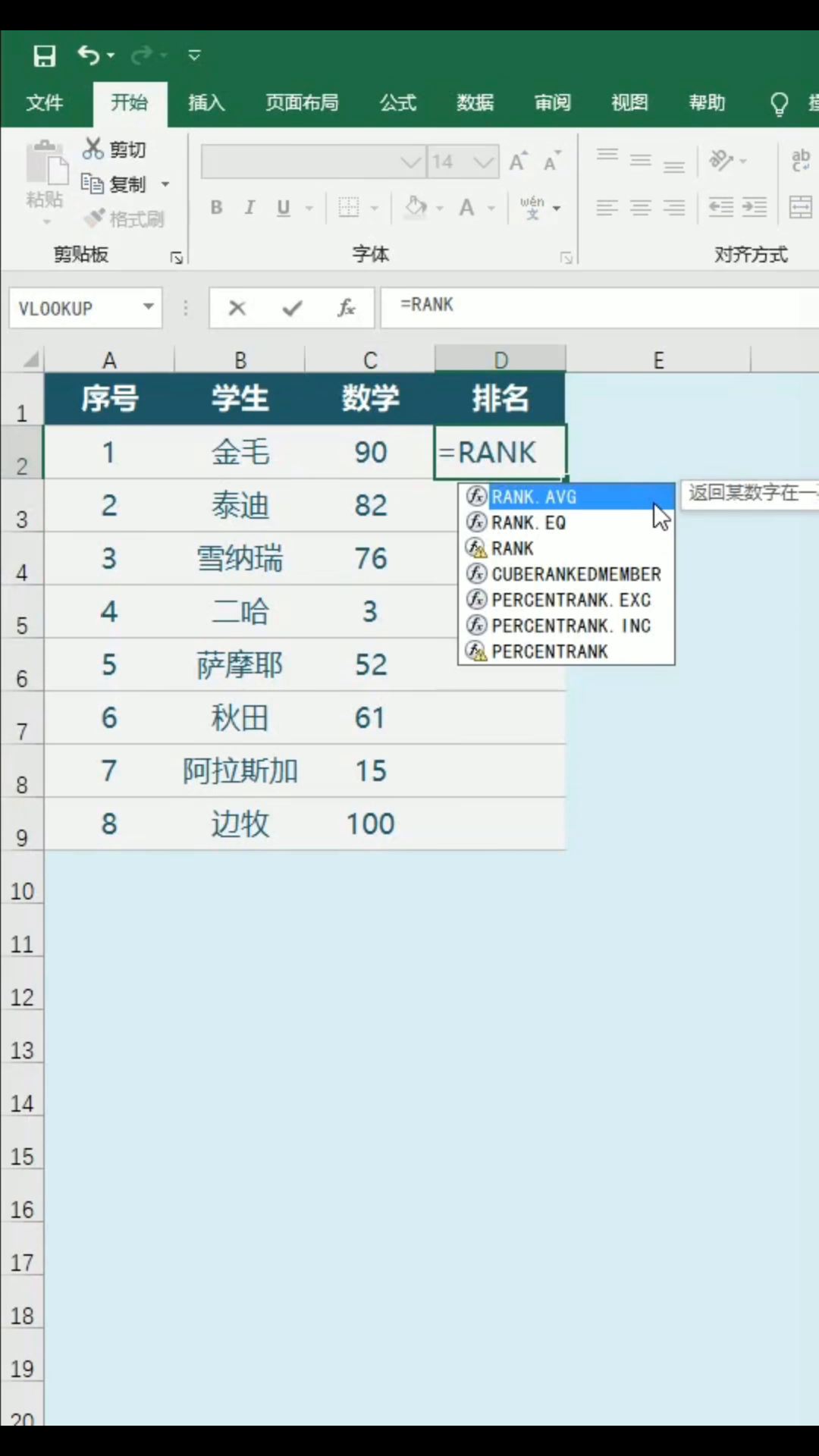Open the fill color paint bucket

click(x=416, y=207)
